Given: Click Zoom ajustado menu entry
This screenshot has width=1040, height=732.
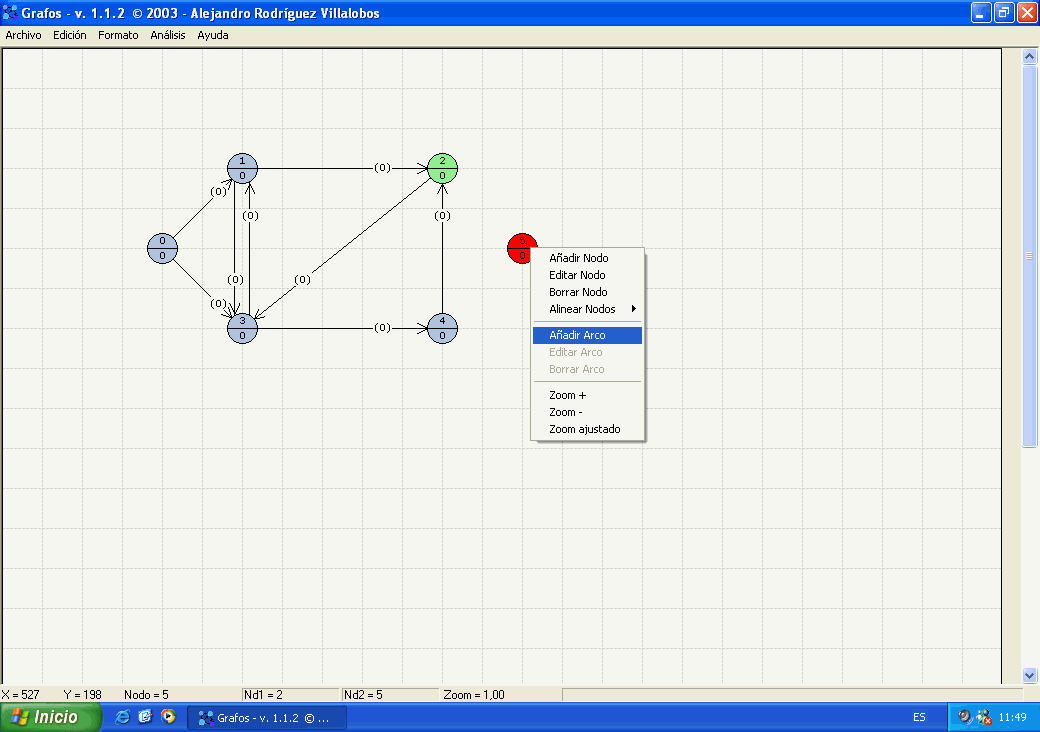Looking at the screenshot, I should [584, 429].
